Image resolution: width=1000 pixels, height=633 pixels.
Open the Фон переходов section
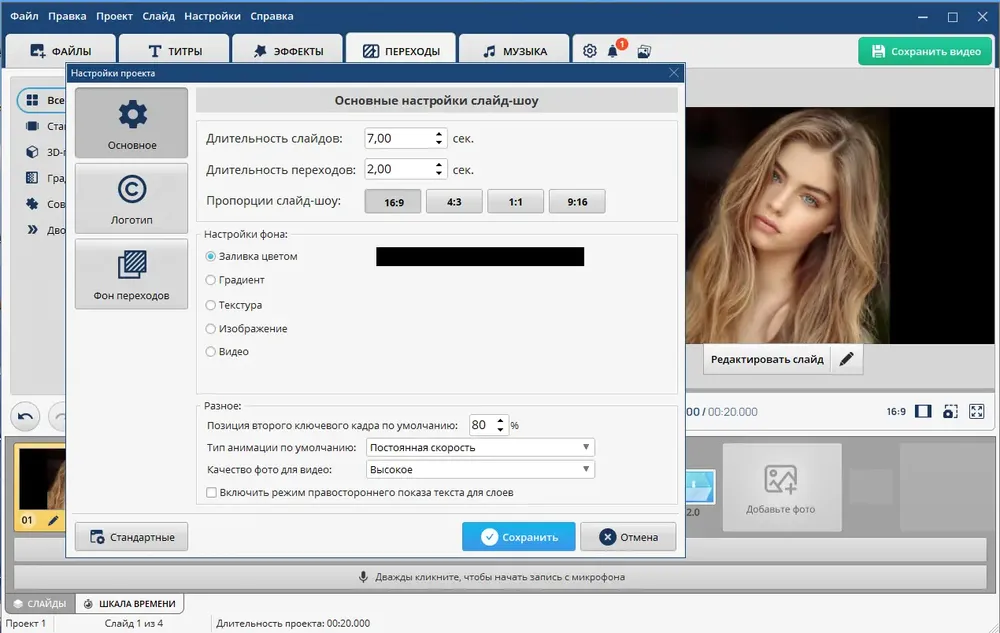(x=131, y=274)
